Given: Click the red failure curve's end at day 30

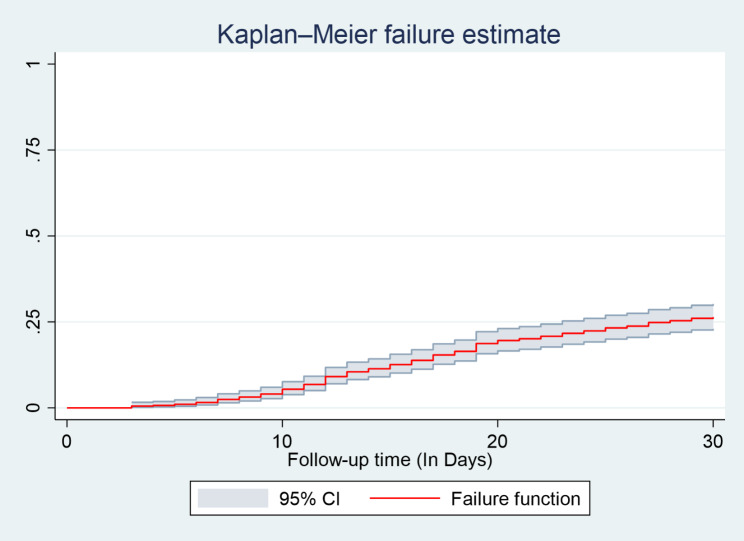Looking at the screenshot, I should point(711,318).
